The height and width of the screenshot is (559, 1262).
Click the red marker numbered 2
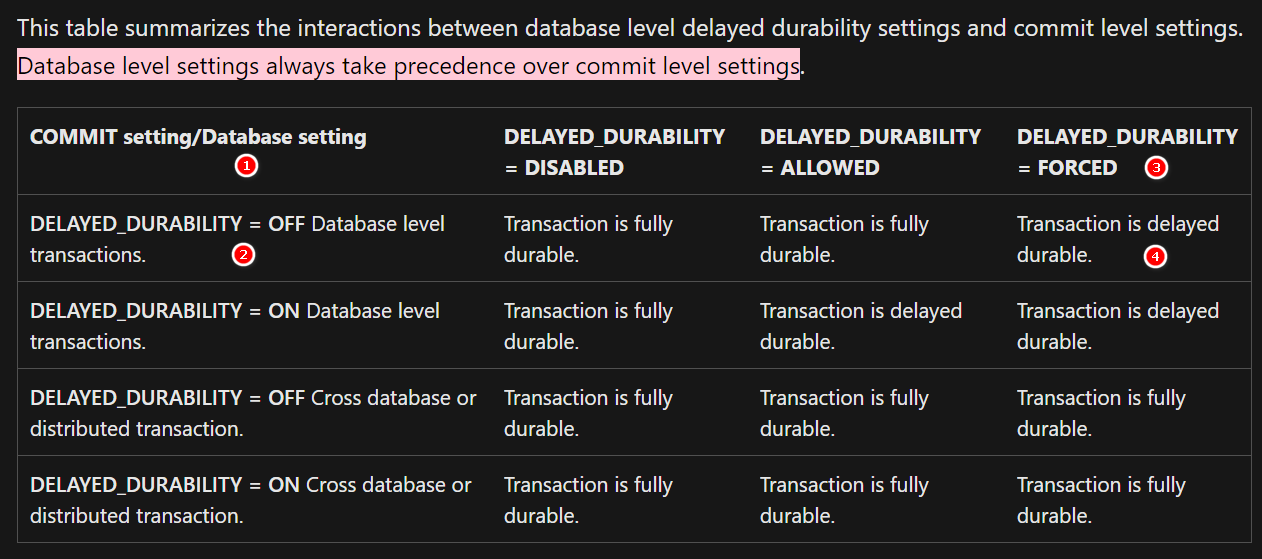coord(243,255)
